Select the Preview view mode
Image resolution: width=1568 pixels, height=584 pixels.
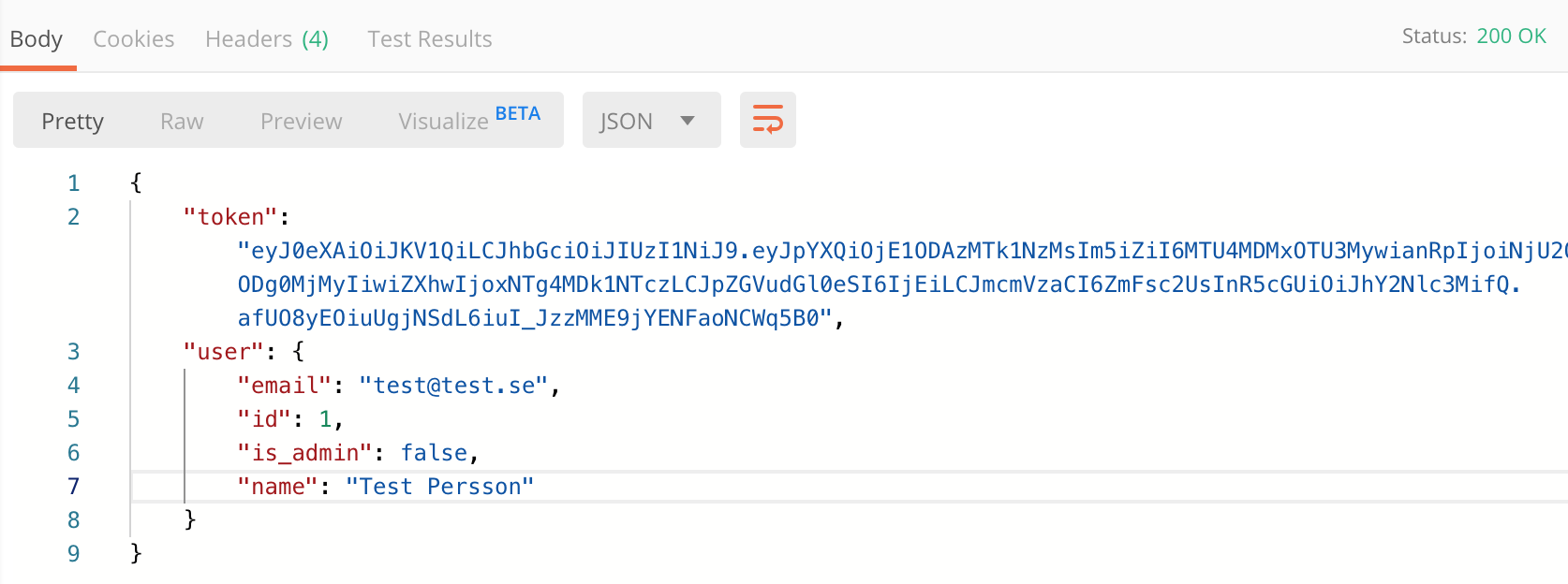pyautogui.click(x=302, y=122)
